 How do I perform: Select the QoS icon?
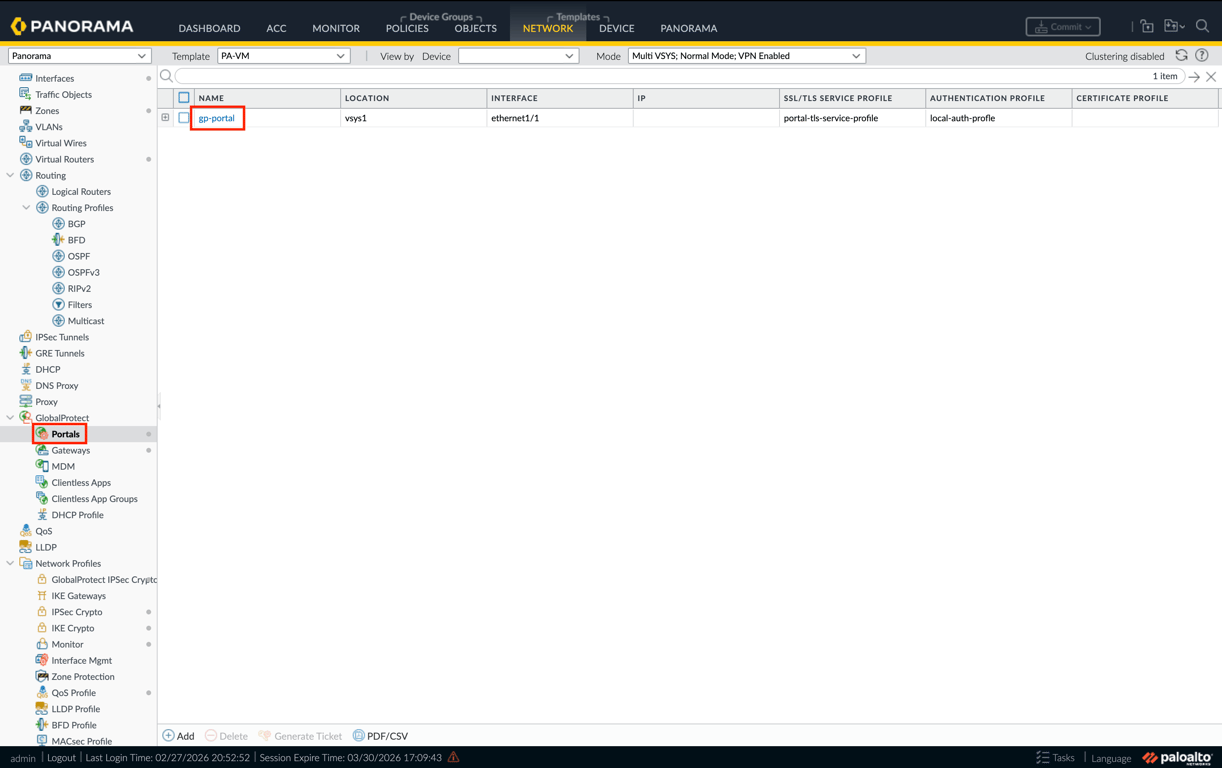pos(26,531)
